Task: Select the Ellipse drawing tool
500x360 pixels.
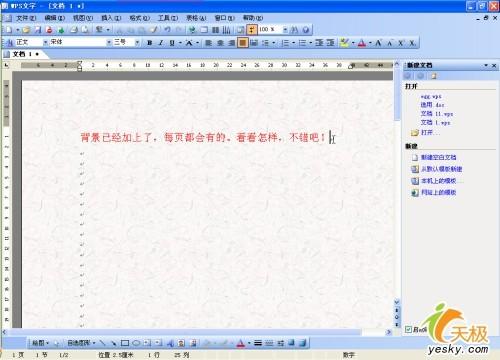Action: pyautogui.click(x=136, y=343)
